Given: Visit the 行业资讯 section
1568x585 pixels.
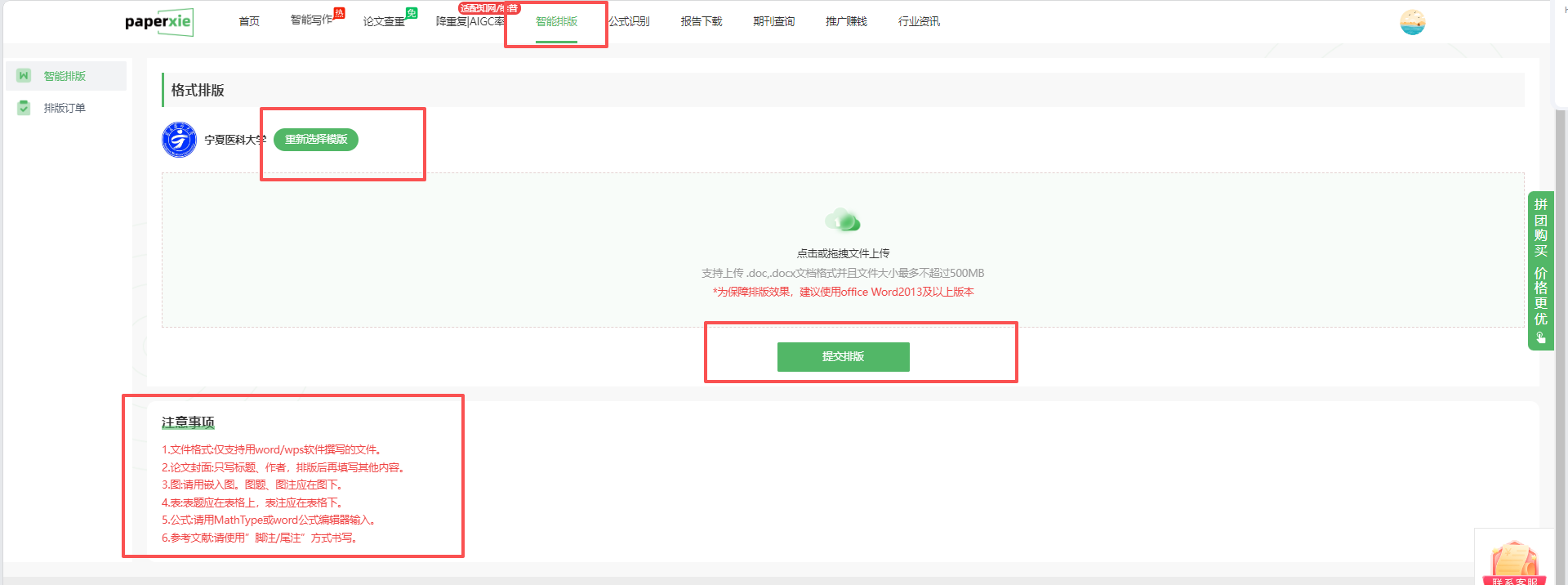Looking at the screenshot, I should [x=919, y=21].
